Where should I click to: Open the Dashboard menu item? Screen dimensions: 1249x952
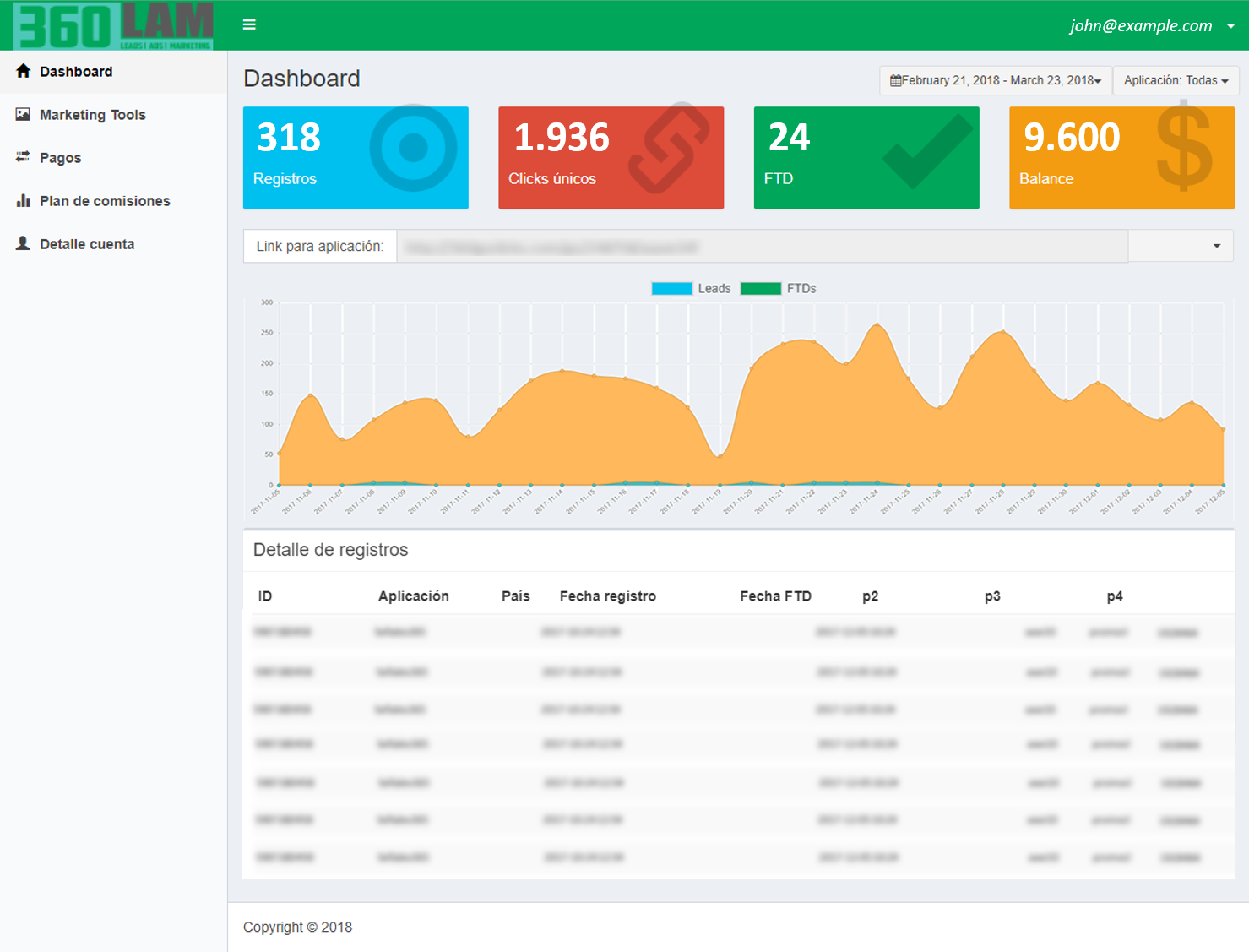(113, 72)
